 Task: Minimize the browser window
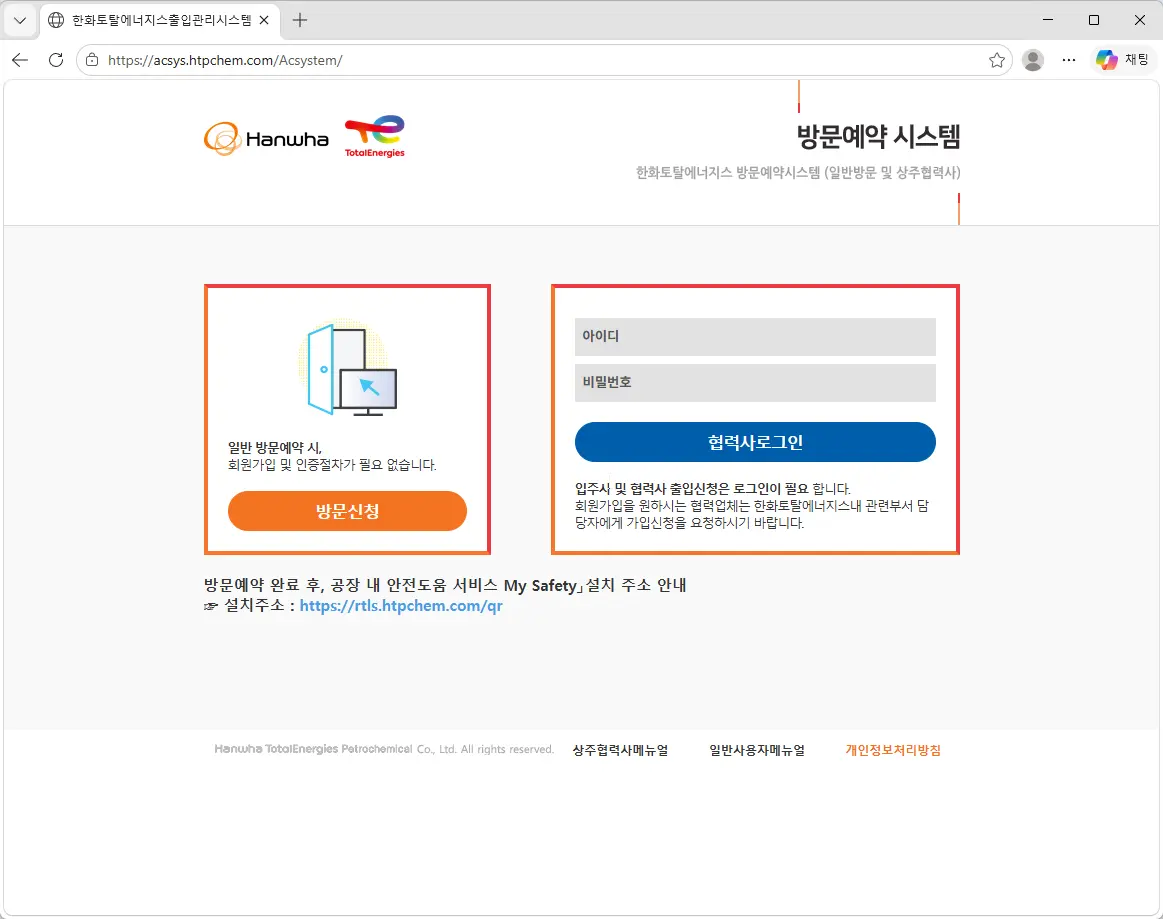(x=1048, y=20)
